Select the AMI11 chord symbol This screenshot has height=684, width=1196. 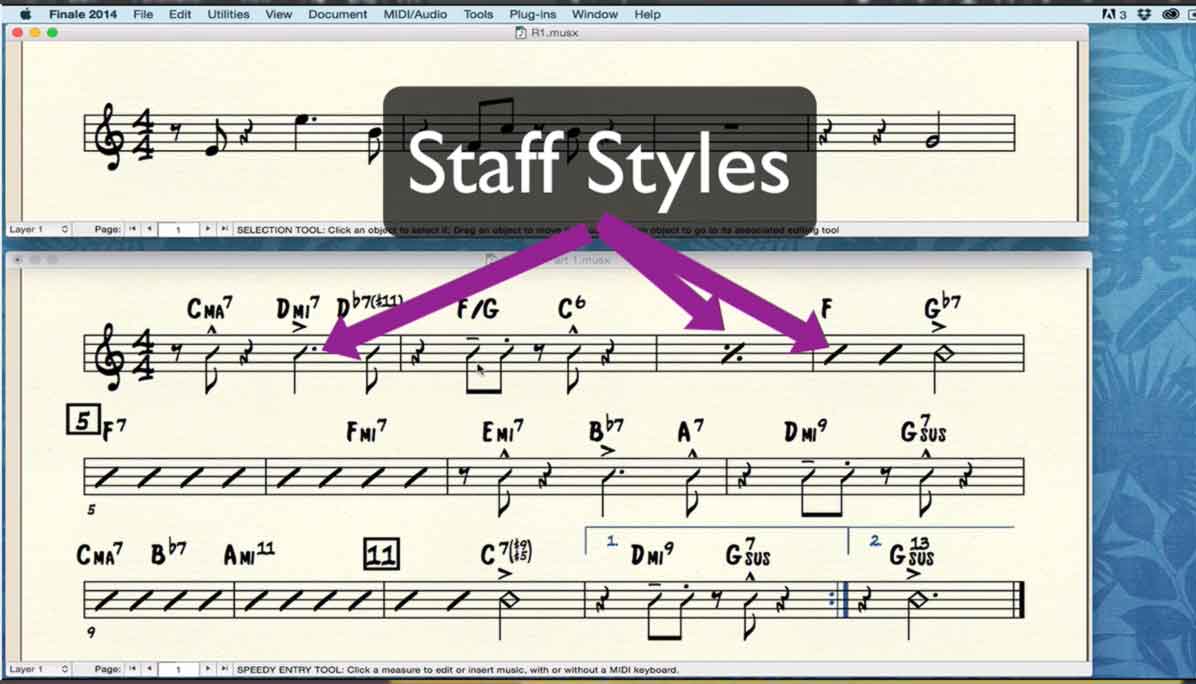[x=249, y=554]
